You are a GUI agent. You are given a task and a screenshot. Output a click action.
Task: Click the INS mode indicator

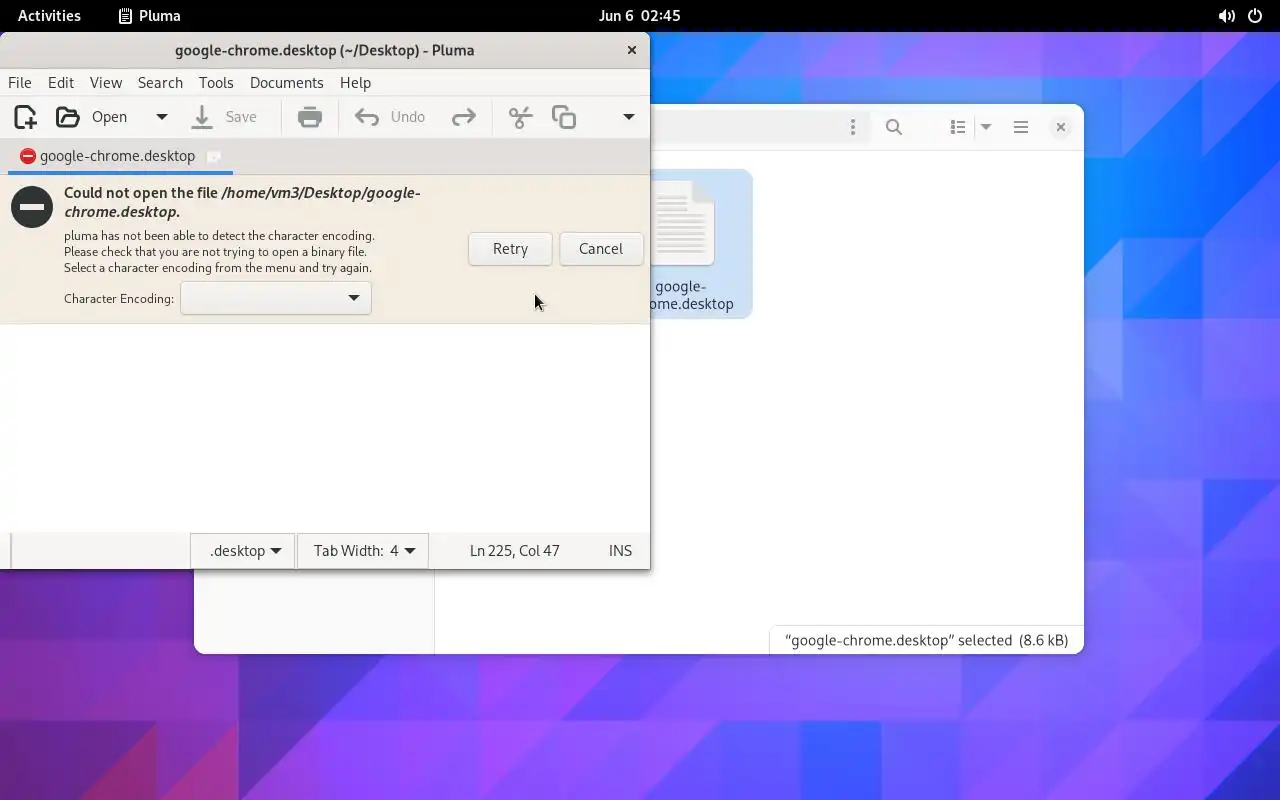click(x=620, y=551)
